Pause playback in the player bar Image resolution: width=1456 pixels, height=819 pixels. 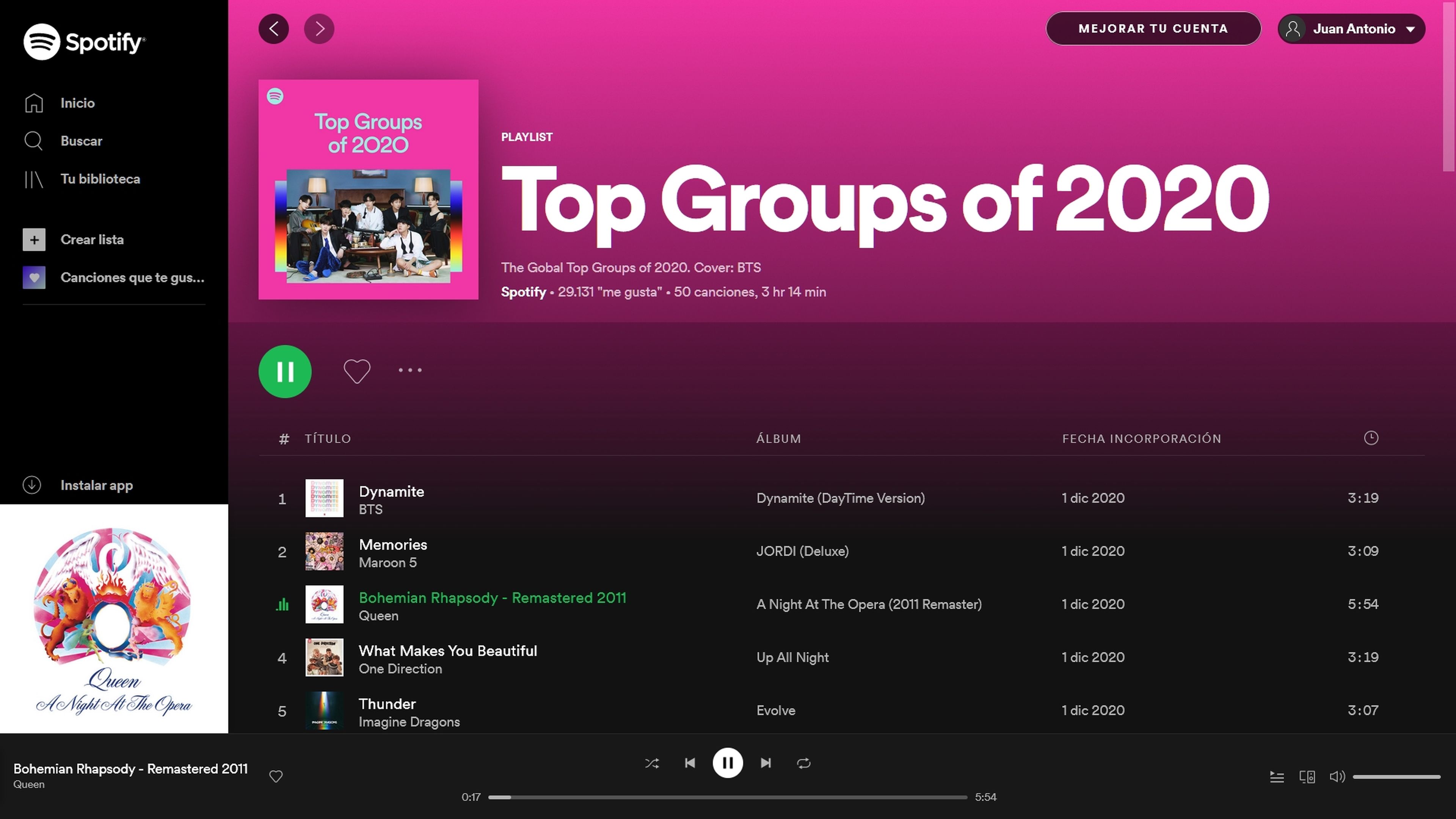728,763
